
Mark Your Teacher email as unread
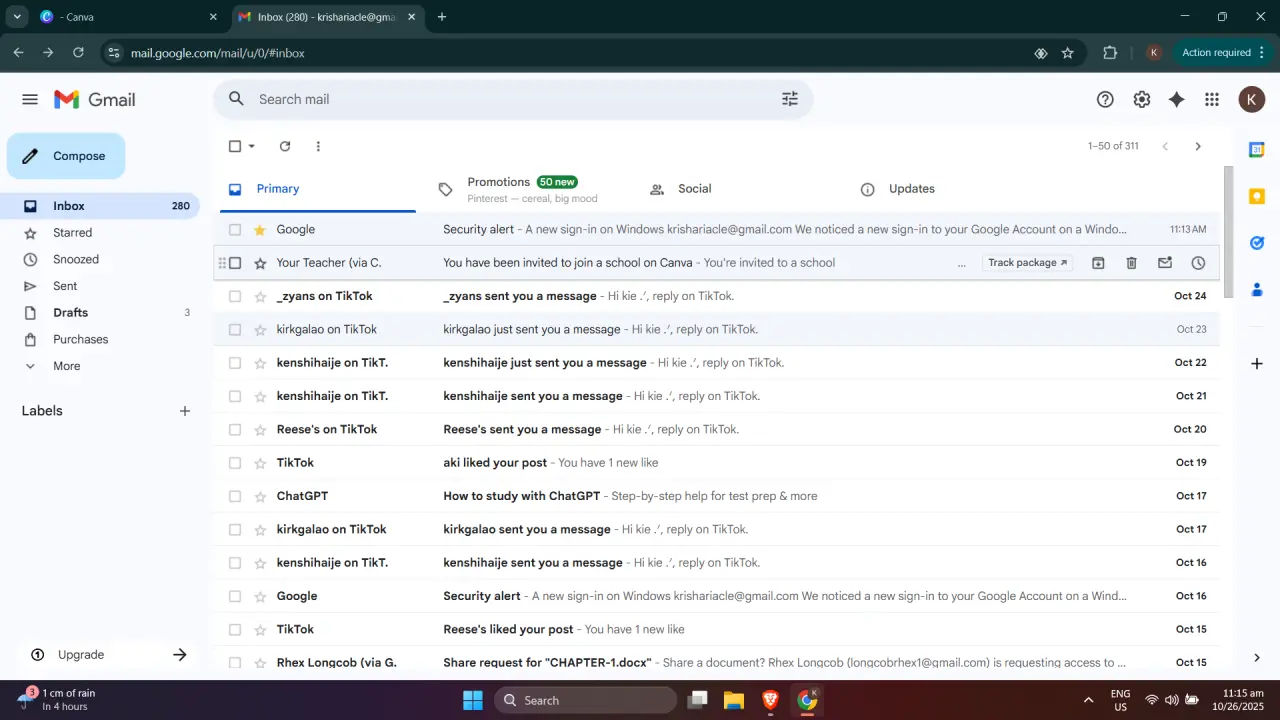[x=1165, y=263]
